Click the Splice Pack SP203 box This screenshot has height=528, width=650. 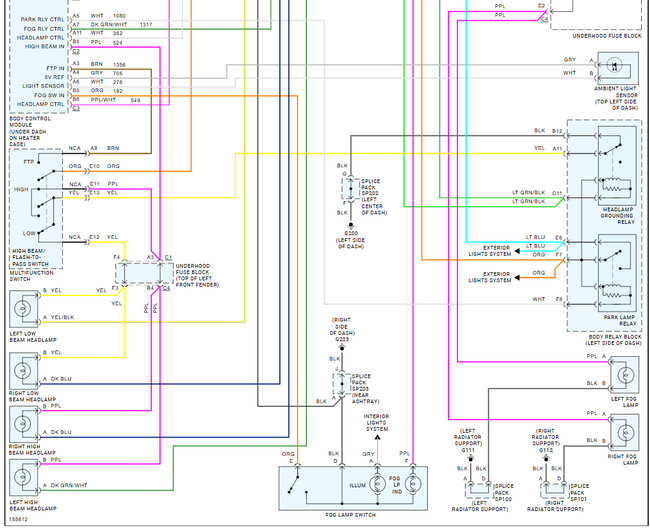(342, 384)
